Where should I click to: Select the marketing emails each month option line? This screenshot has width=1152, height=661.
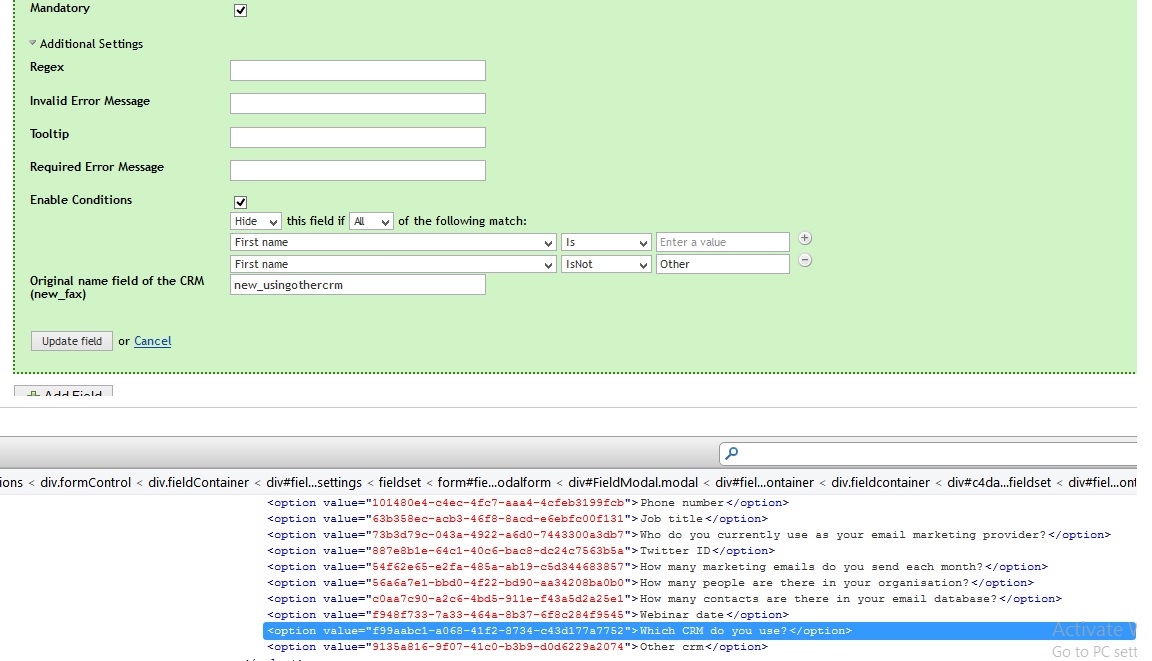click(658, 568)
